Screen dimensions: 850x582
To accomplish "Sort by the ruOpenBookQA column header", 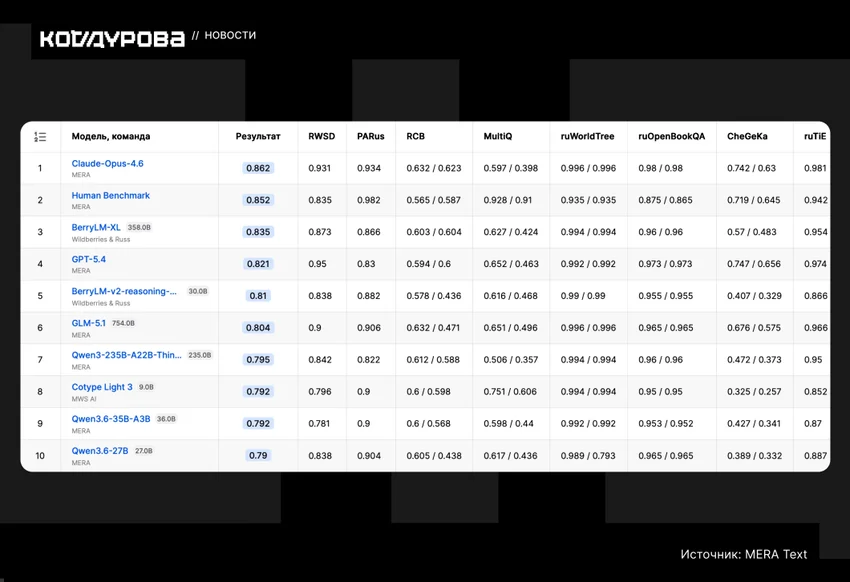I will 672,137.
